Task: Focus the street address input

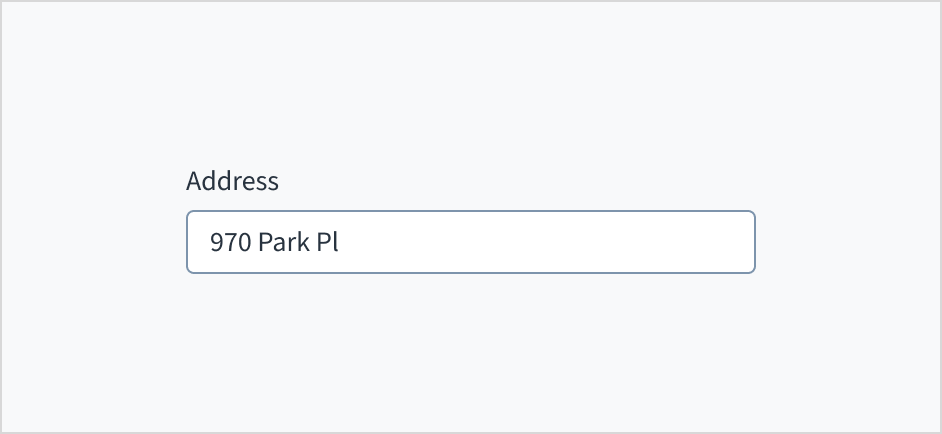Action: click(470, 242)
